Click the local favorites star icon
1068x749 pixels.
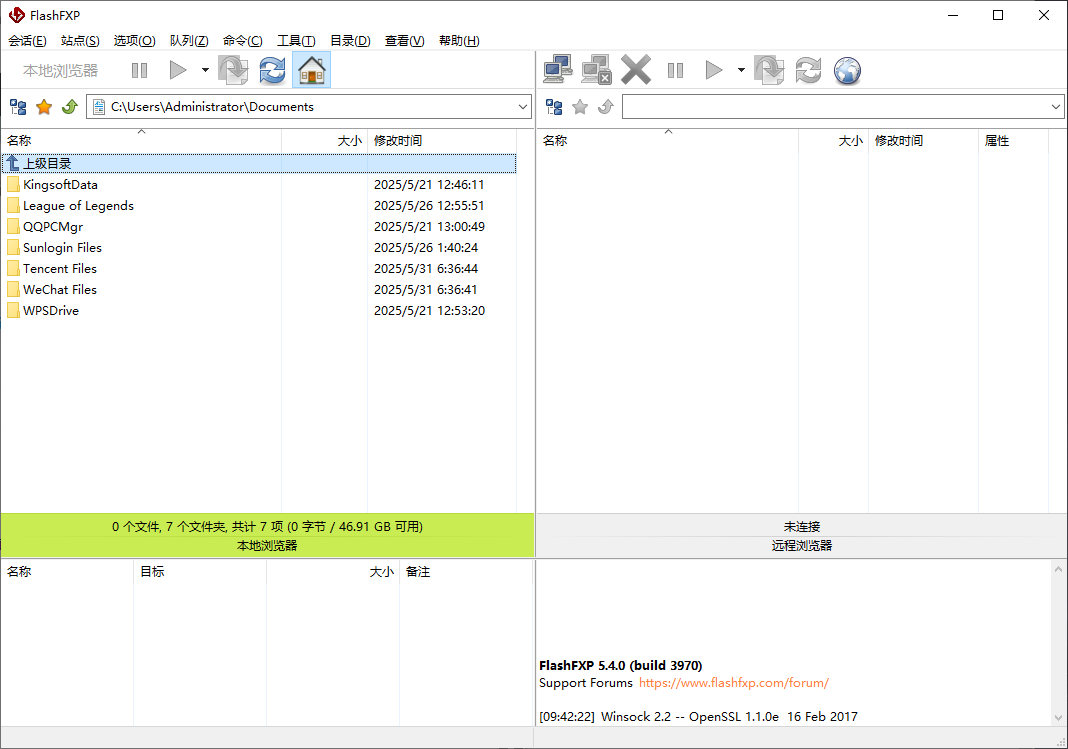tap(43, 106)
